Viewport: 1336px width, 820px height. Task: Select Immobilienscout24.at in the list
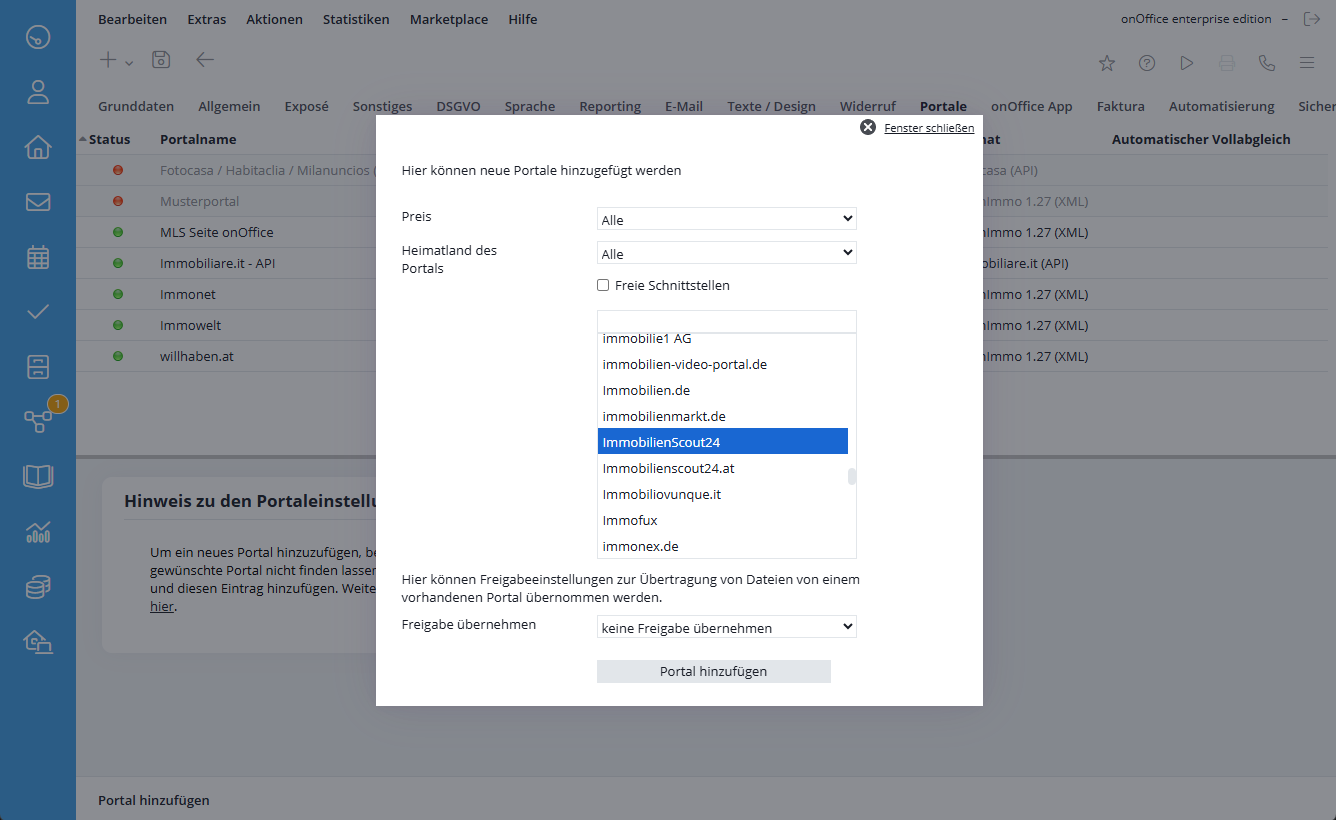[668, 468]
